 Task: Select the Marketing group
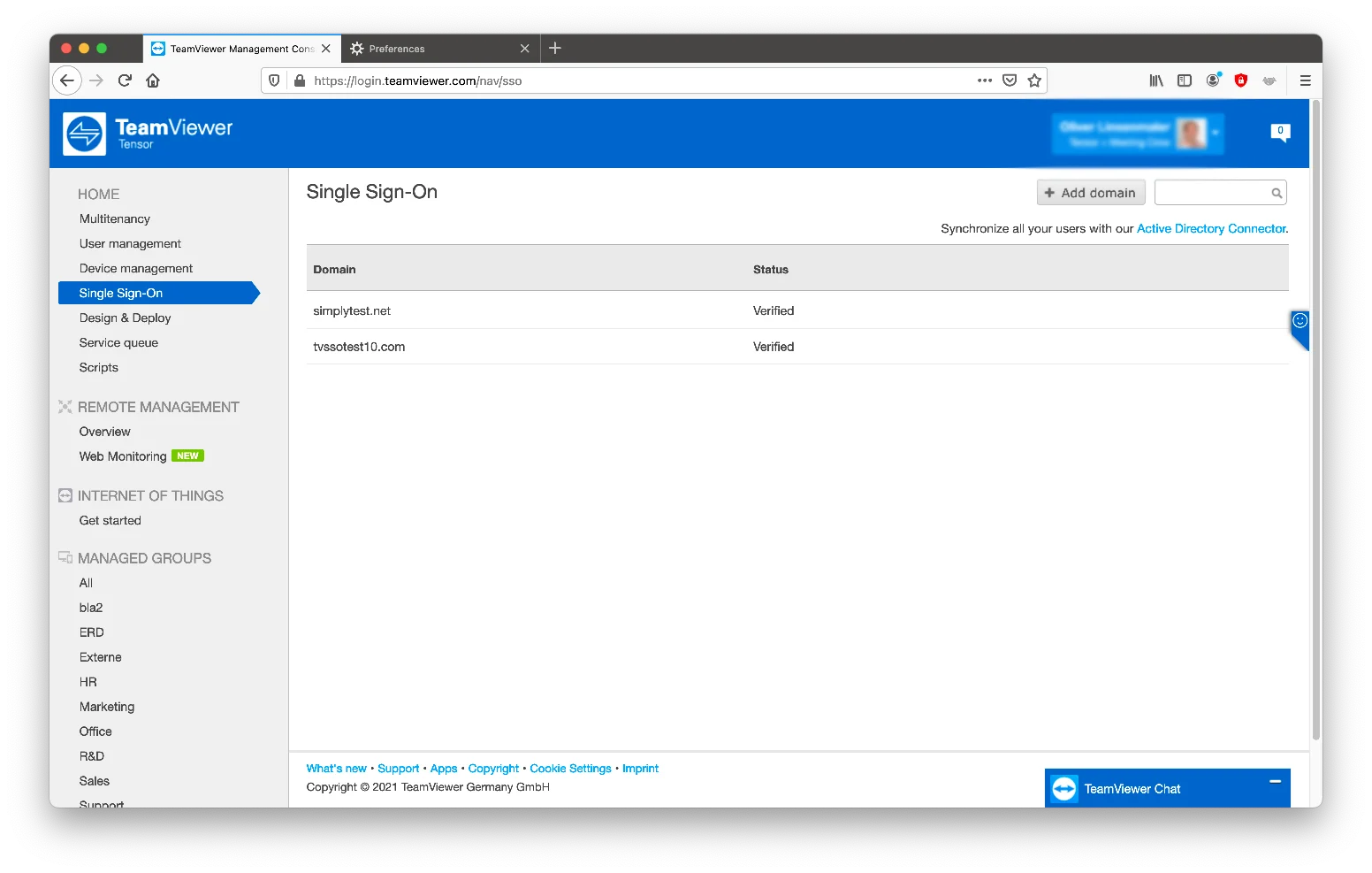(x=107, y=707)
